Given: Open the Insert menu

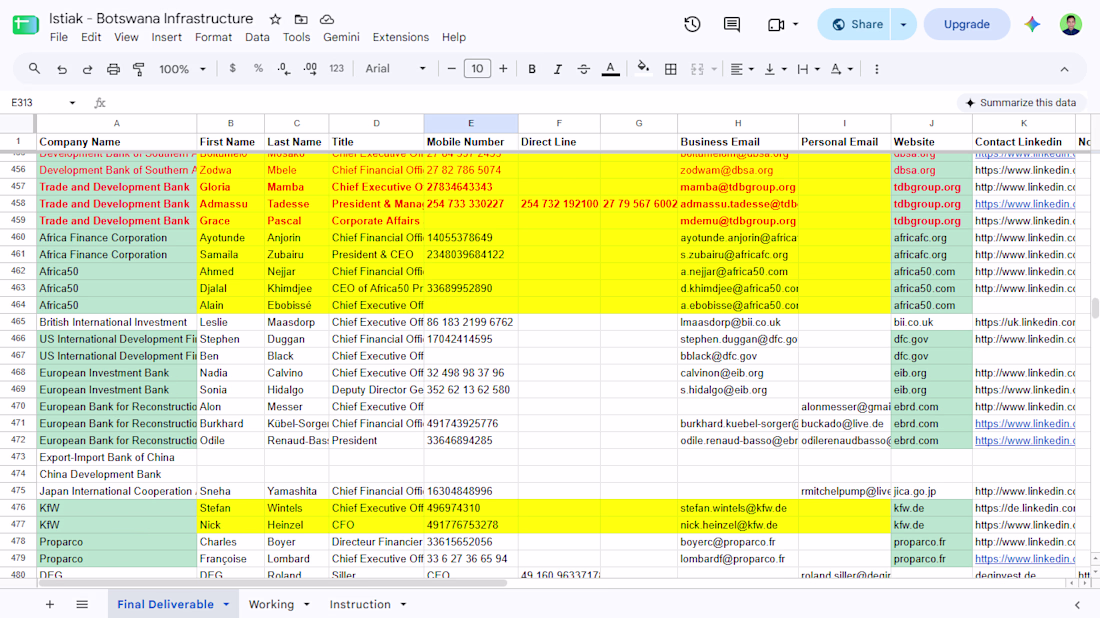Looking at the screenshot, I should [x=166, y=37].
